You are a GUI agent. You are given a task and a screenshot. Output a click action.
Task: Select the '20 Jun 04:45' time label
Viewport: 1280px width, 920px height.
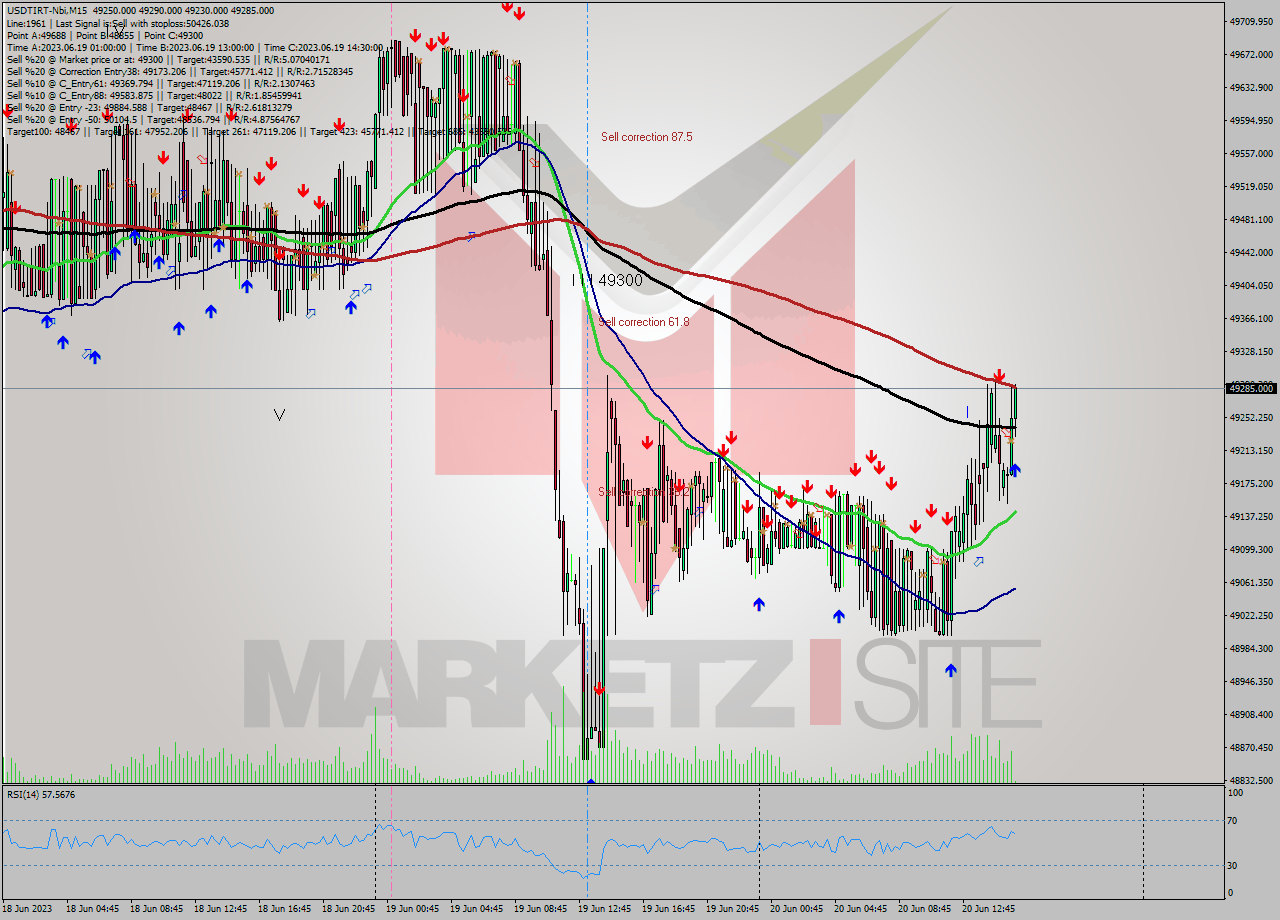[860, 909]
